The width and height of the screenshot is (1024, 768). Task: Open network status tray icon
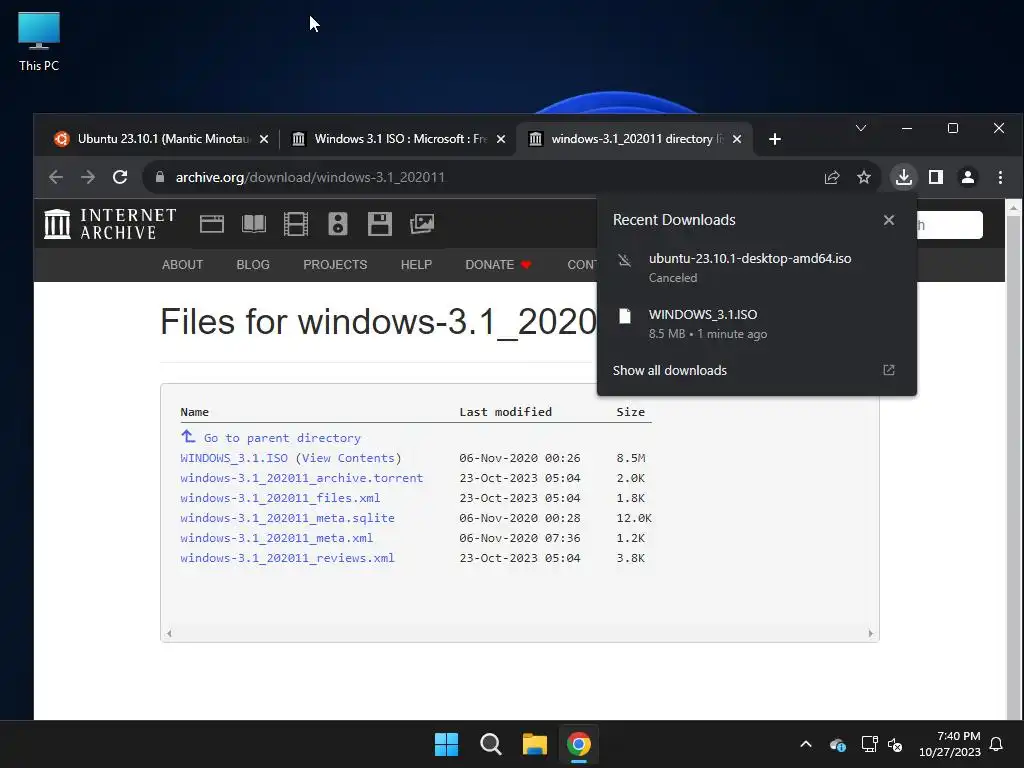pyautogui.click(x=869, y=744)
